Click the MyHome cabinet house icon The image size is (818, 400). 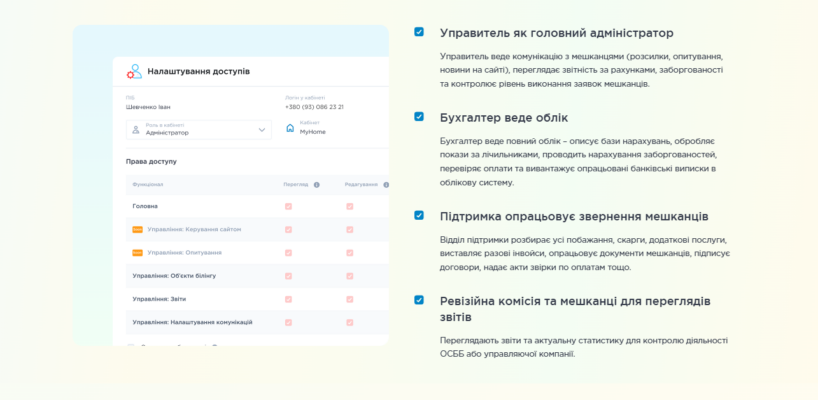[290, 129]
